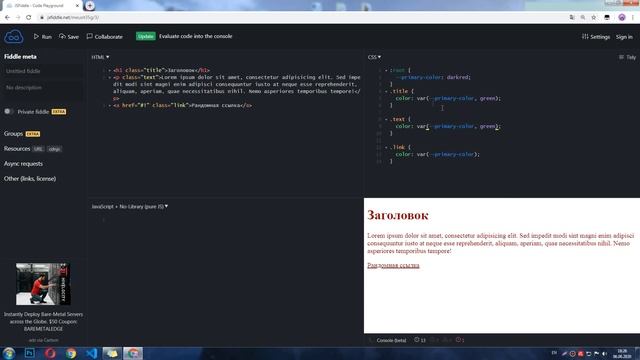Save the fiddle
The image size is (640, 360).
[x=69, y=37]
